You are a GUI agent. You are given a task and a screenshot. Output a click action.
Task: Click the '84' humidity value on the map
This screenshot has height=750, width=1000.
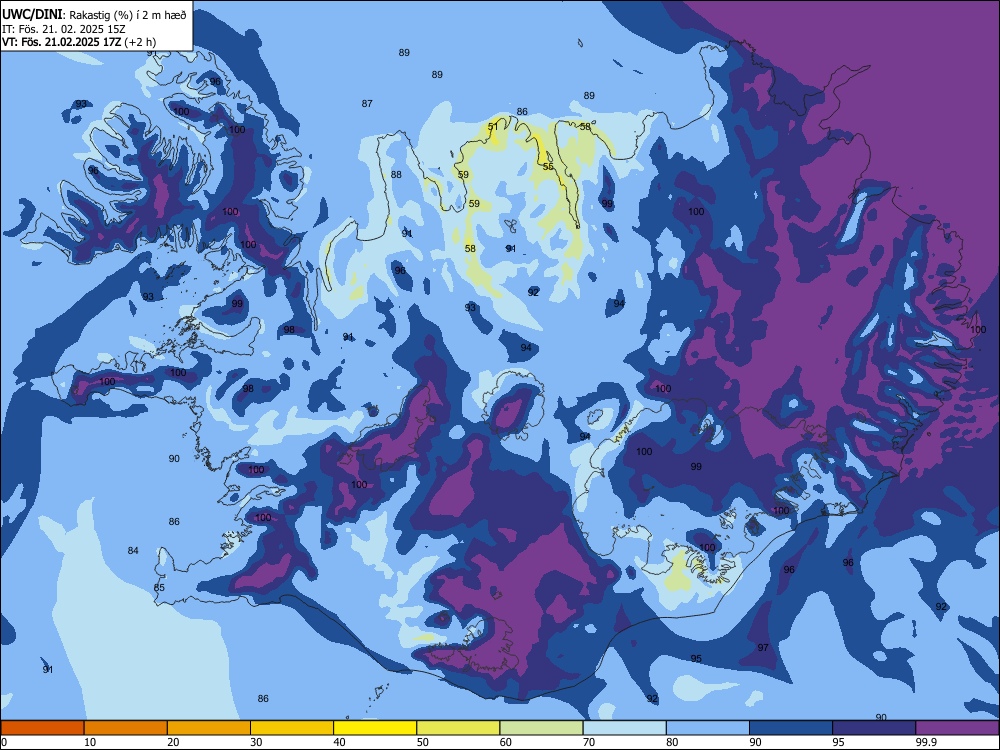[x=133, y=550]
